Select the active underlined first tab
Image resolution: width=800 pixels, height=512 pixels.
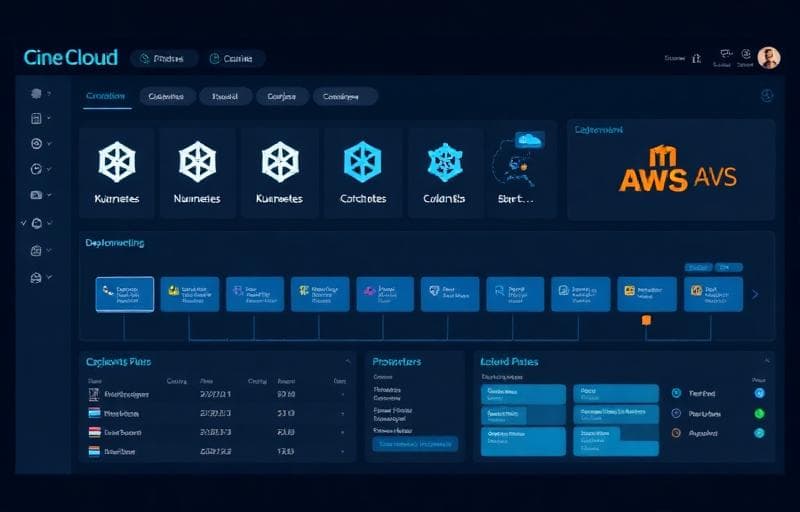pyautogui.click(x=106, y=96)
